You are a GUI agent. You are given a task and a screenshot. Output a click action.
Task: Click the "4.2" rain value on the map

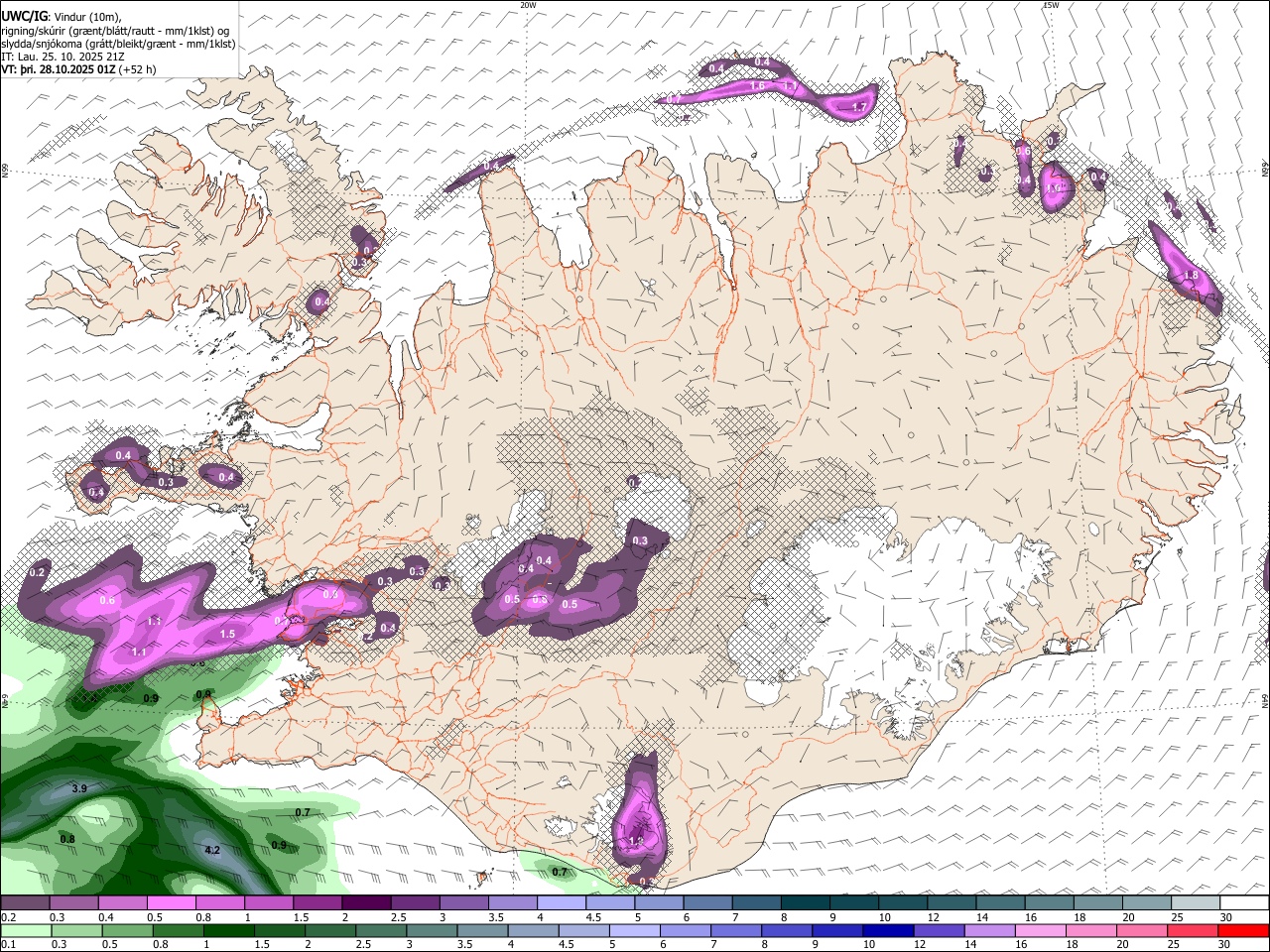(212, 850)
